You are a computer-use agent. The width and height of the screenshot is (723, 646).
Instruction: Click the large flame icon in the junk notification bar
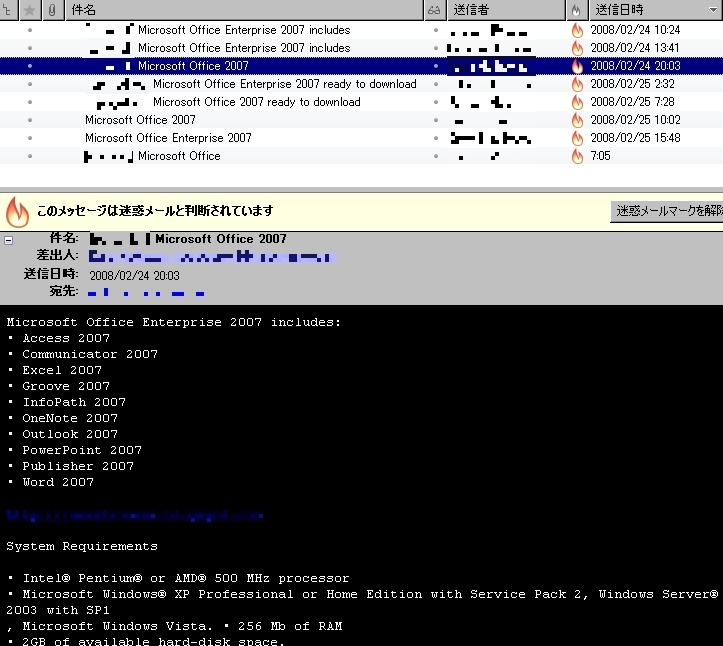[x=18, y=211]
